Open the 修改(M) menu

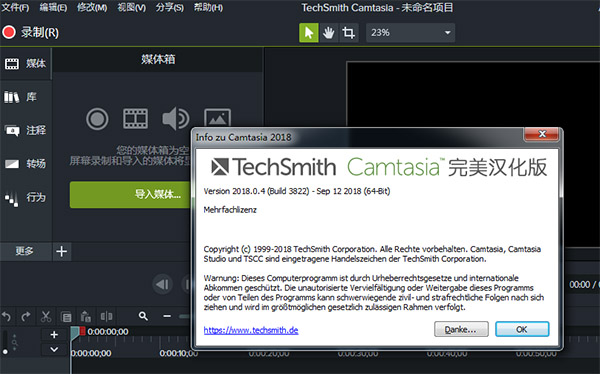(x=92, y=8)
